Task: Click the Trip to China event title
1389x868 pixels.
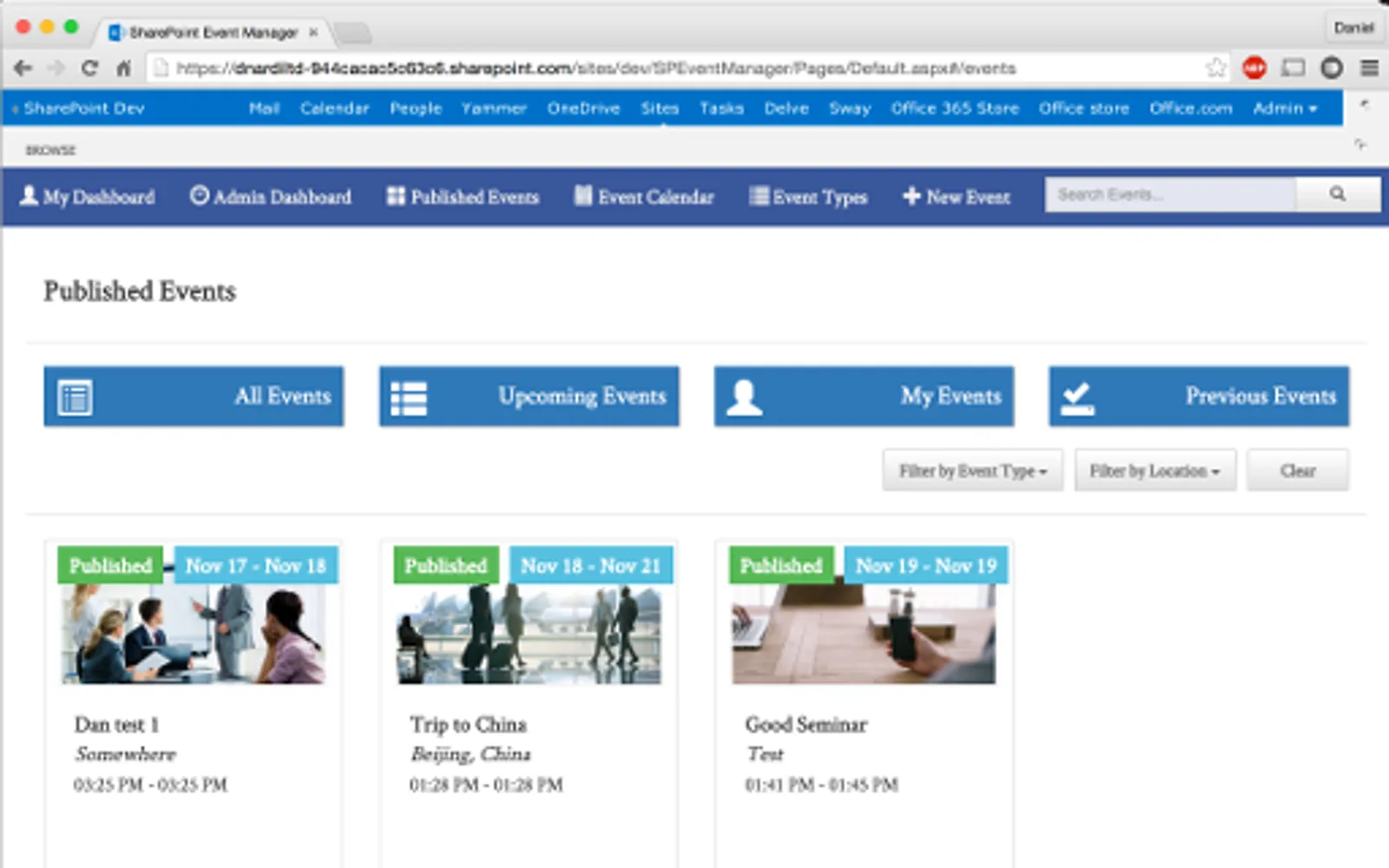Action: [x=468, y=725]
